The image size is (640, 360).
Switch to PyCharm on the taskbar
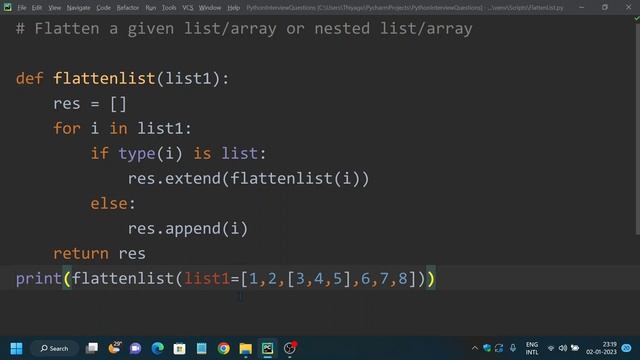click(267, 348)
